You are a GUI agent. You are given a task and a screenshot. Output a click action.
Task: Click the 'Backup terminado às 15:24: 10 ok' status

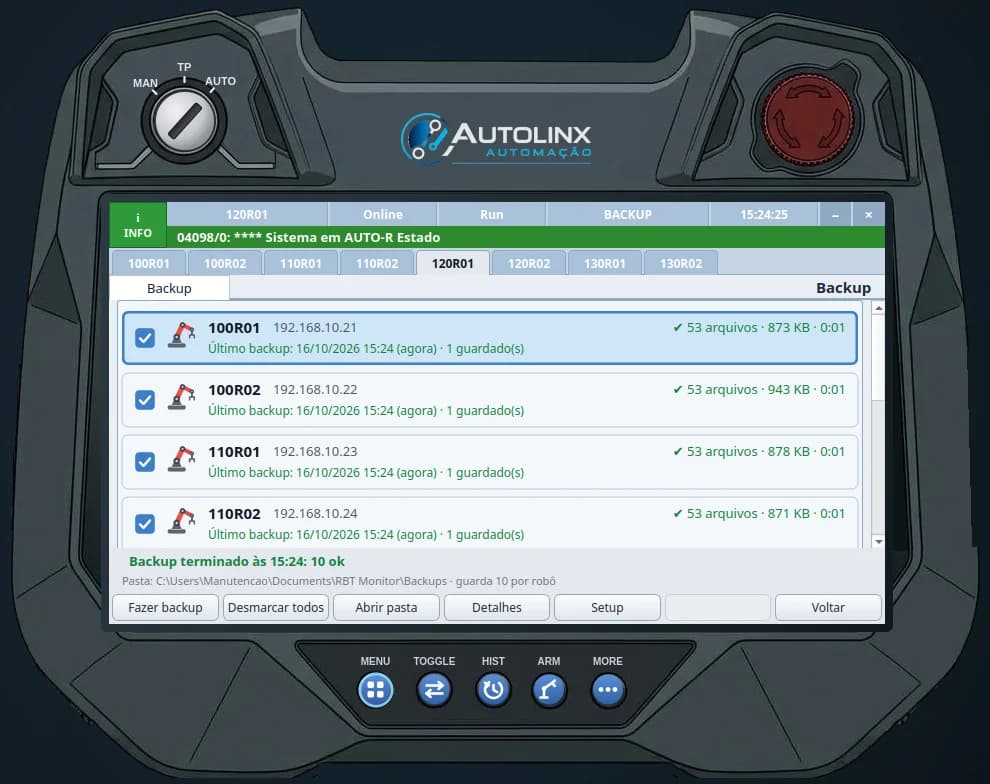click(237, 561)
